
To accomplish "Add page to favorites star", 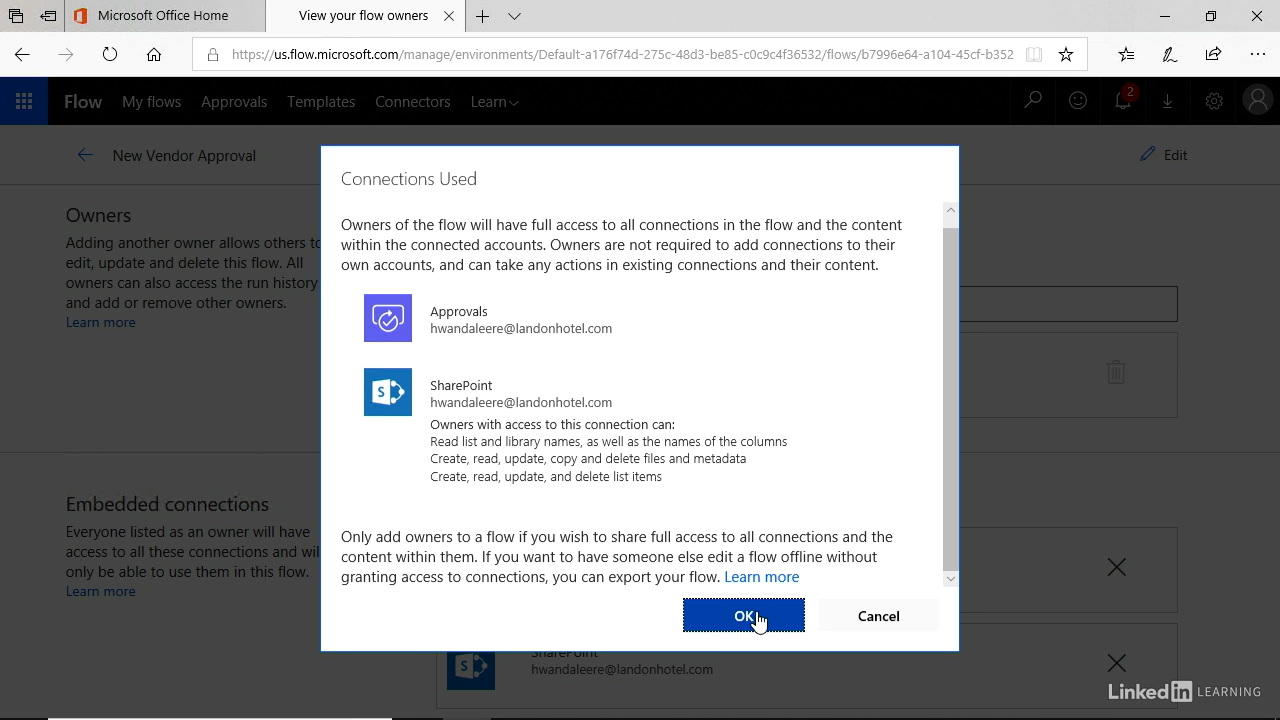I will pyautogui.click(x=1066, y=55).
